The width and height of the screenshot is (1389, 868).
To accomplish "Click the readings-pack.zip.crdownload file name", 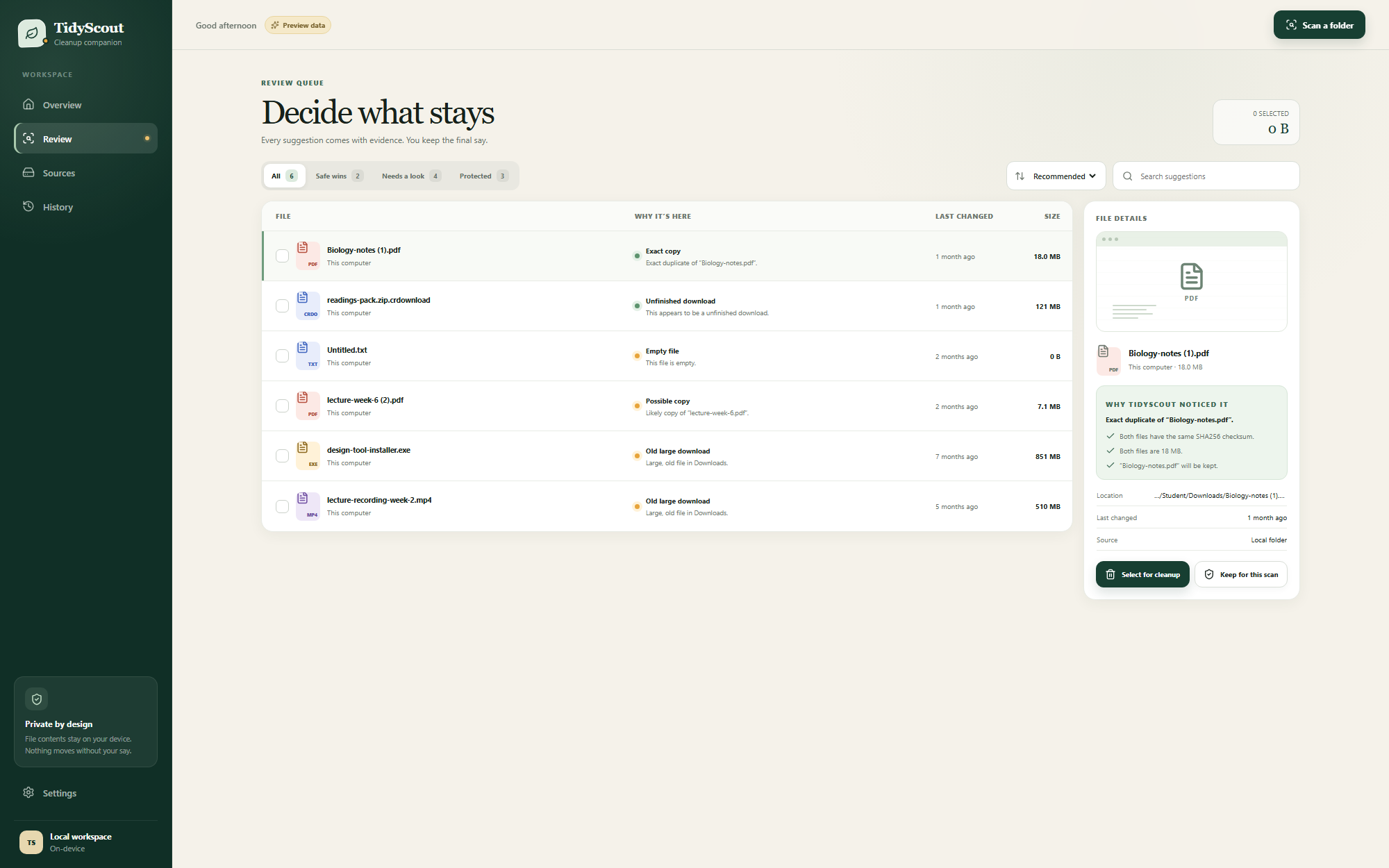I will click(x=379, y=300).
